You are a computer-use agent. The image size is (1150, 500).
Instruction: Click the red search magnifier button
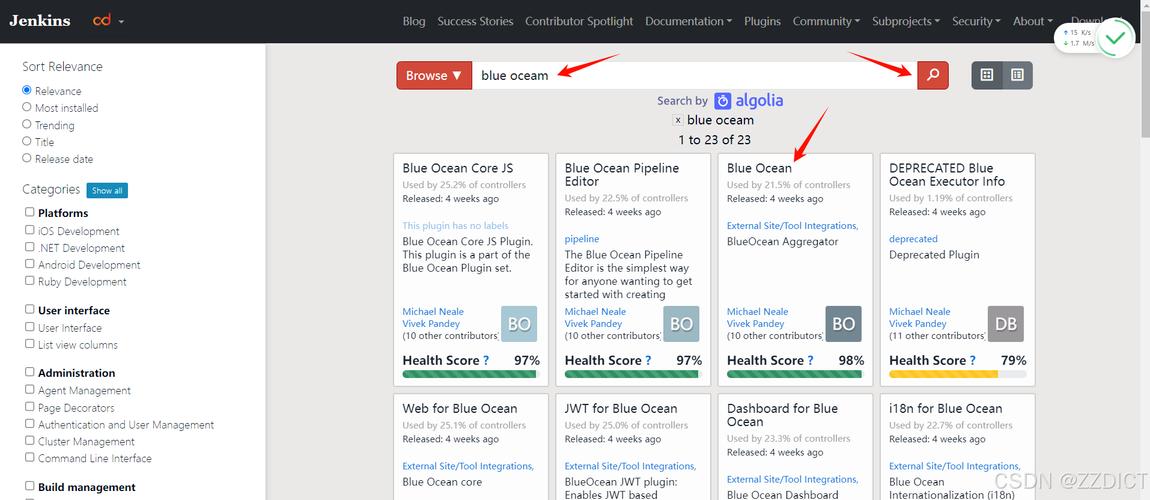pos(932,75)
